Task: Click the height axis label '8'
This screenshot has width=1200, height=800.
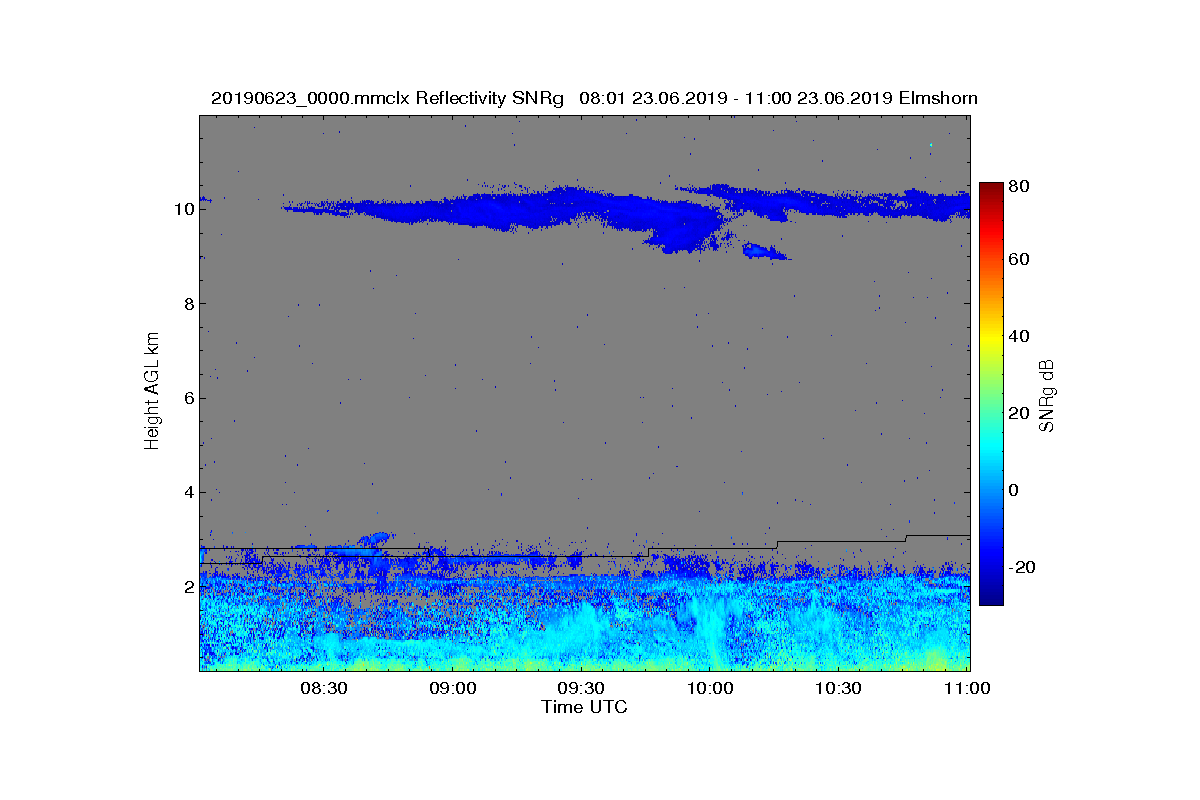Action: pyautogui.click(x=187, y=304)
